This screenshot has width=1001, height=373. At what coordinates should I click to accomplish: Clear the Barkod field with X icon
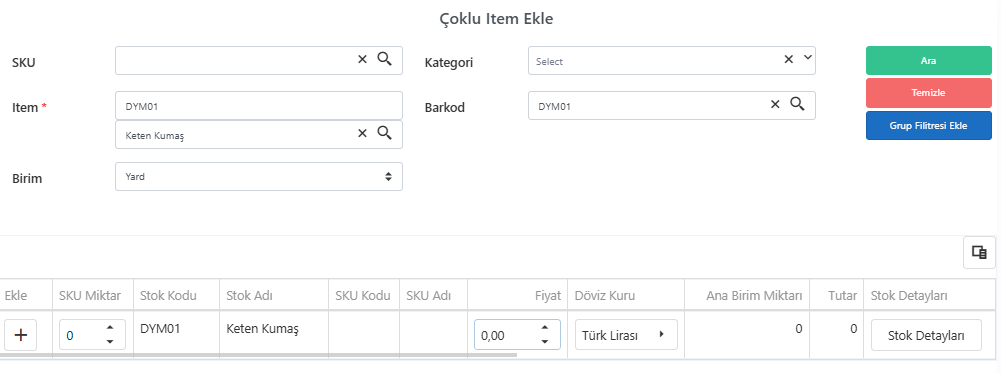(775, 104)
